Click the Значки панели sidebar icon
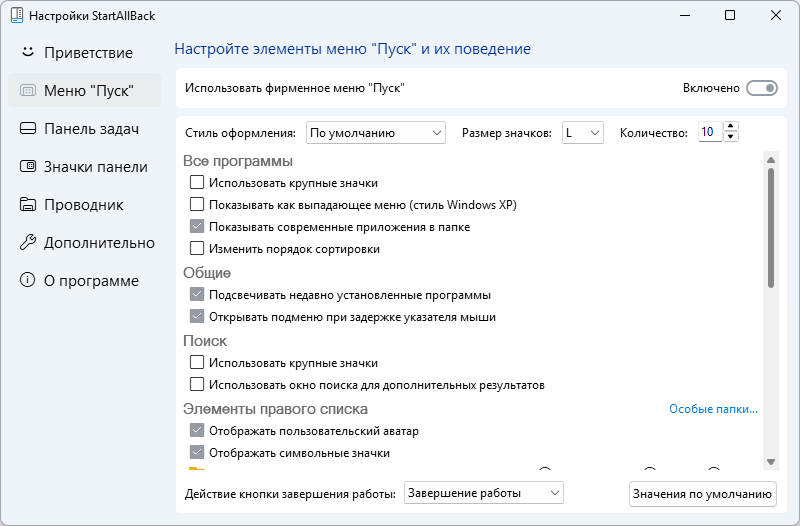Viewport: 800px width, 526px height. 28,166
